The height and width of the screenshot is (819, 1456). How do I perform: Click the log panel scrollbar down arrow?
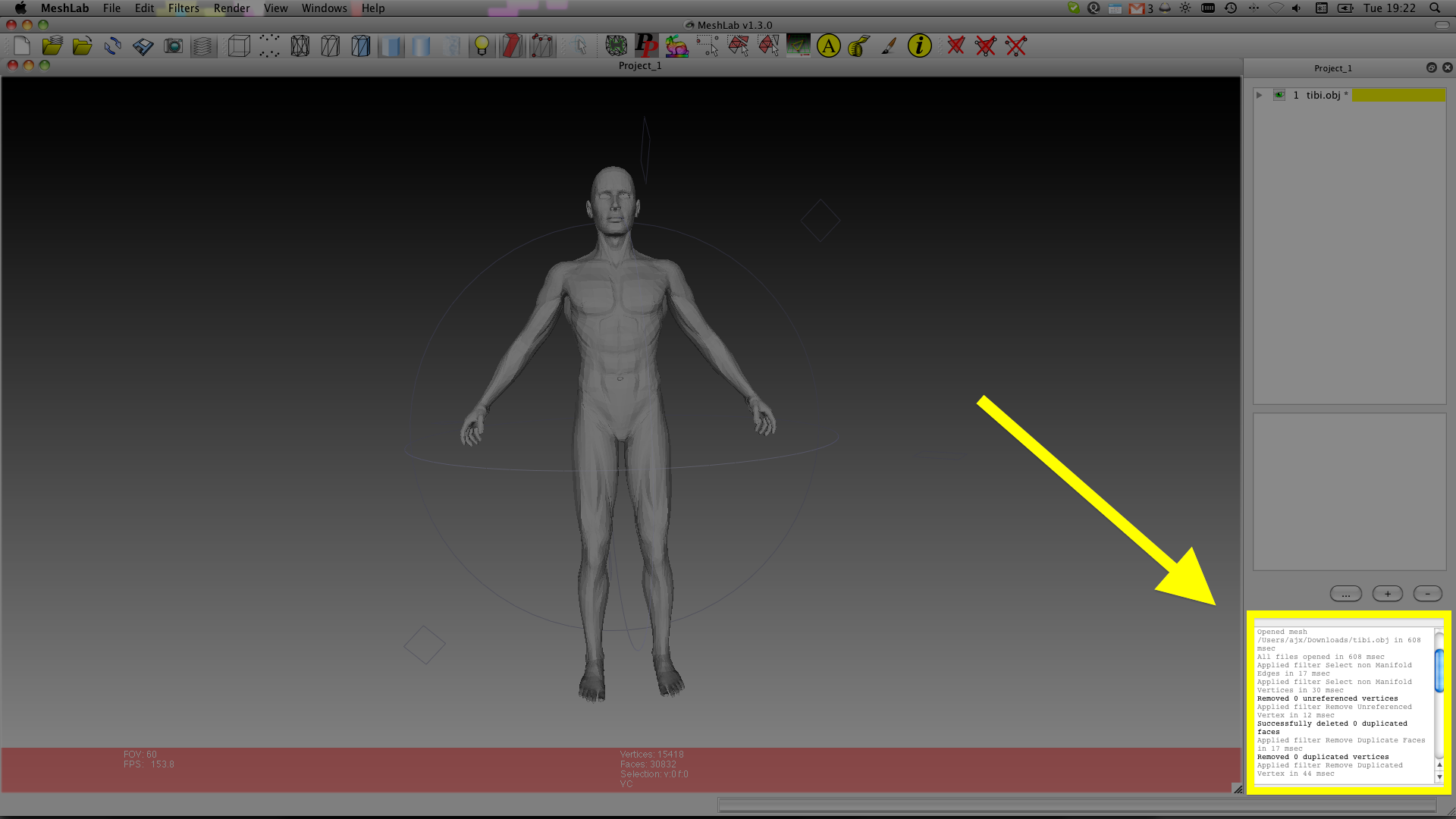(1439, 777)
